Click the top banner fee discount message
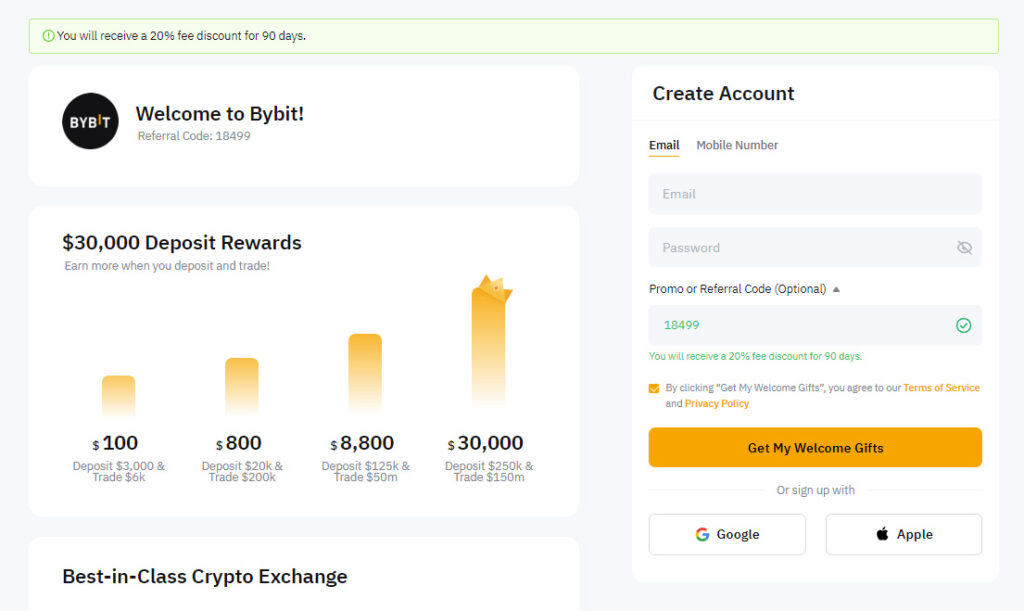This screenshot has width=1024, height=611. (181, 36)
